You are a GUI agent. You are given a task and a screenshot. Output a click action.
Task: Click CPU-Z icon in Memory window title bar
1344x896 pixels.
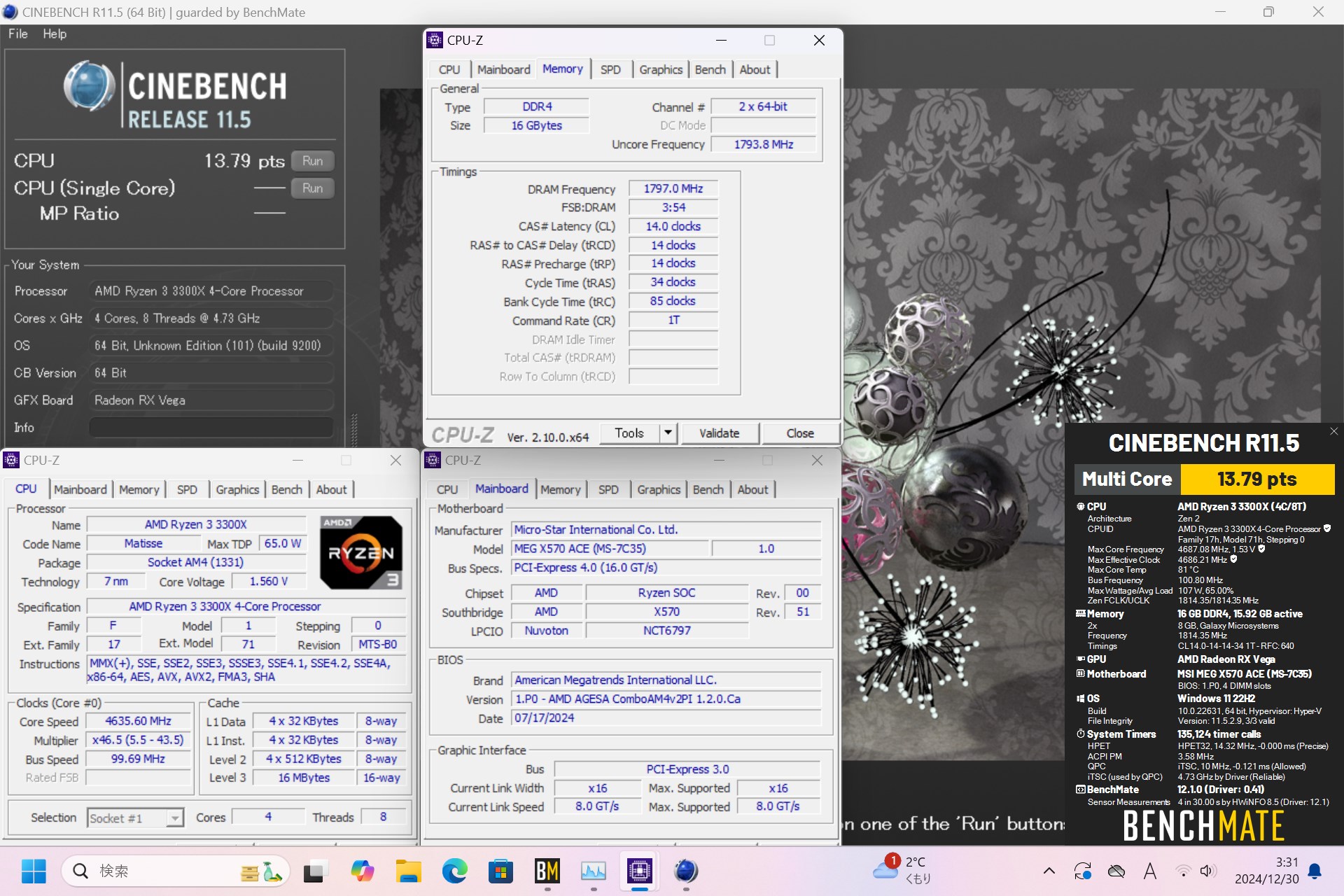435,40
